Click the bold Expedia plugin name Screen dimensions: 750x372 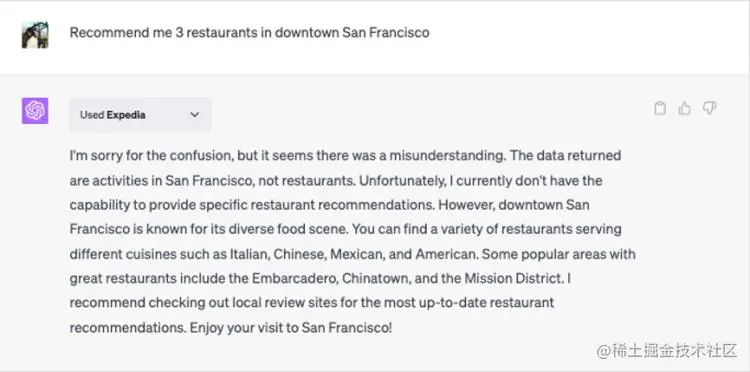point(126,115)
